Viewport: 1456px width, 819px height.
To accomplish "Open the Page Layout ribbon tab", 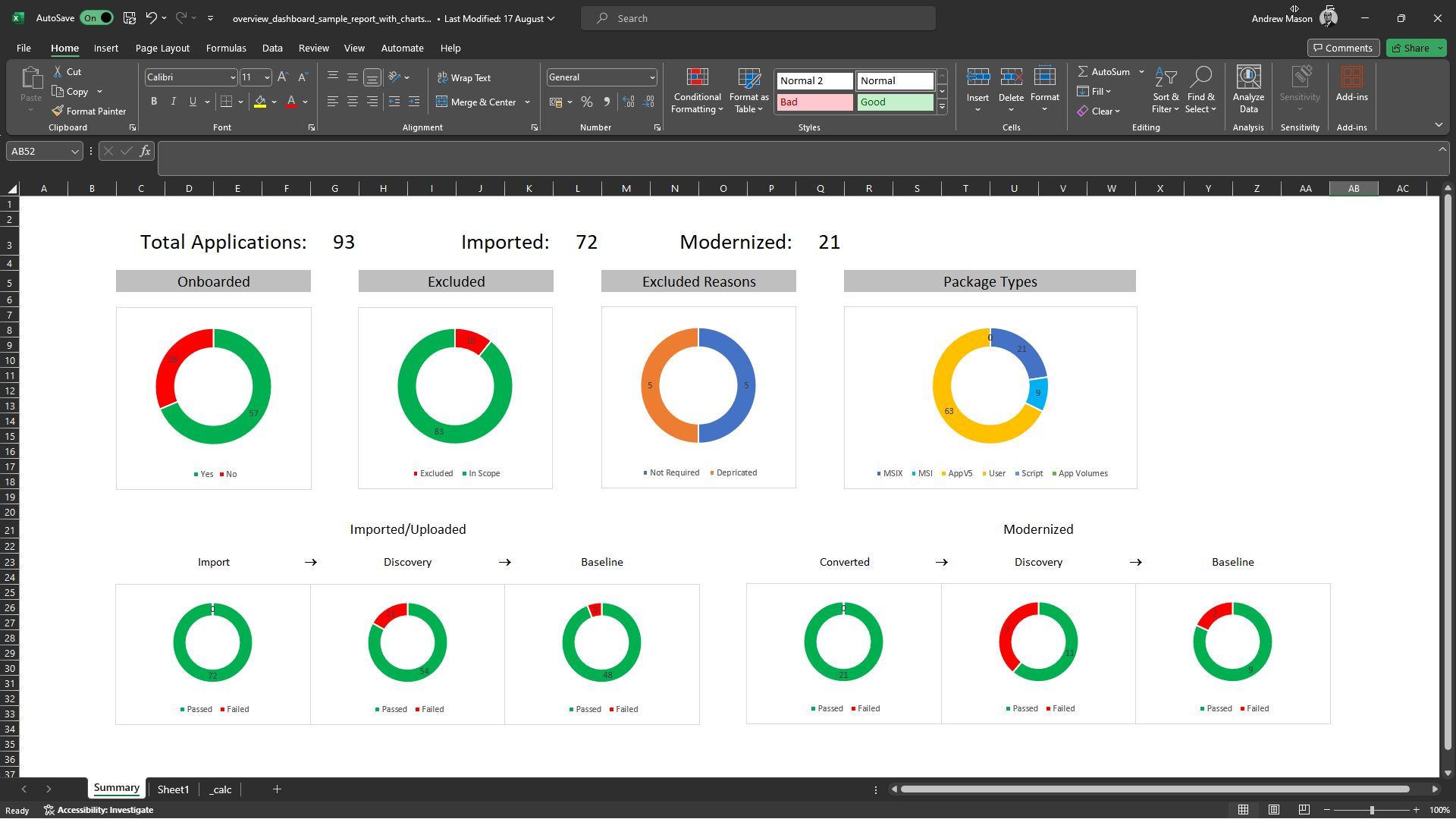I will 162,48.
